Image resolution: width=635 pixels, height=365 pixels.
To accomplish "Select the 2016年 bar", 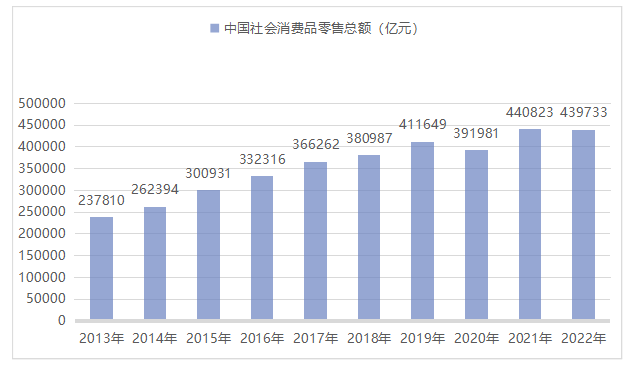I will click(262, 248).
